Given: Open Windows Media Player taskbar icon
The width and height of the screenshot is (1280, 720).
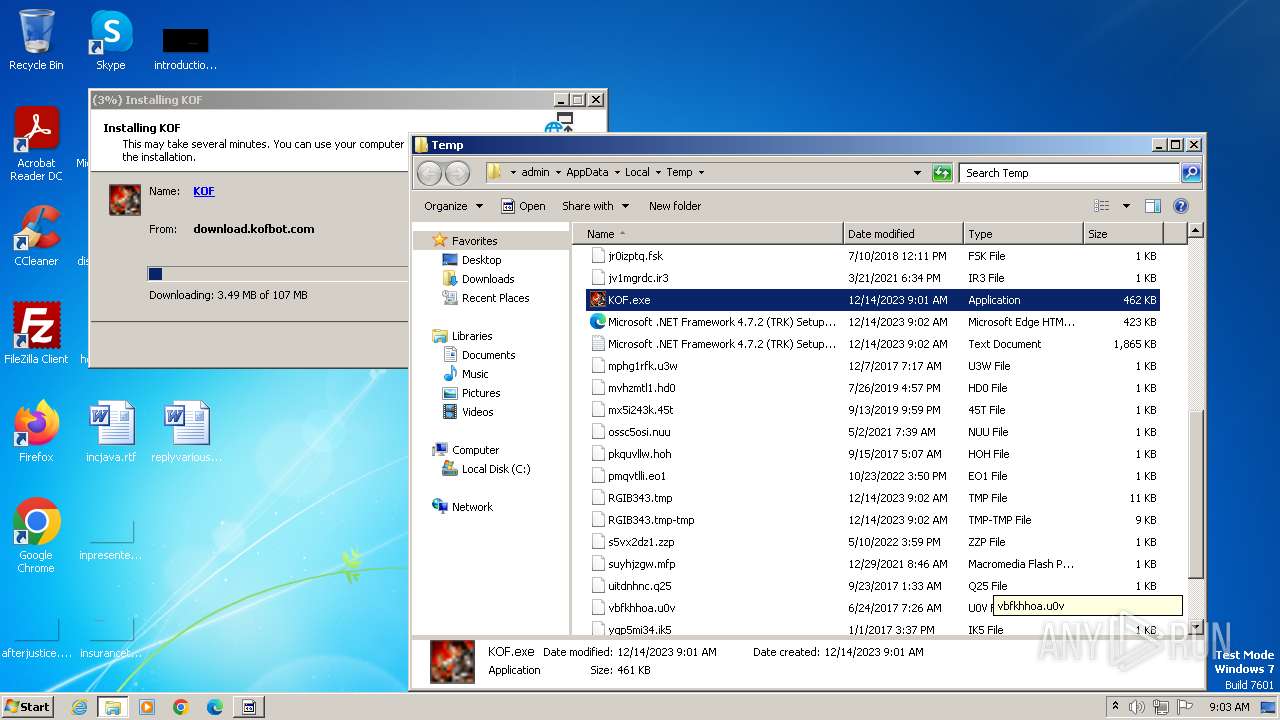Looking at the screenshot, I should click(x=147, y=707).
